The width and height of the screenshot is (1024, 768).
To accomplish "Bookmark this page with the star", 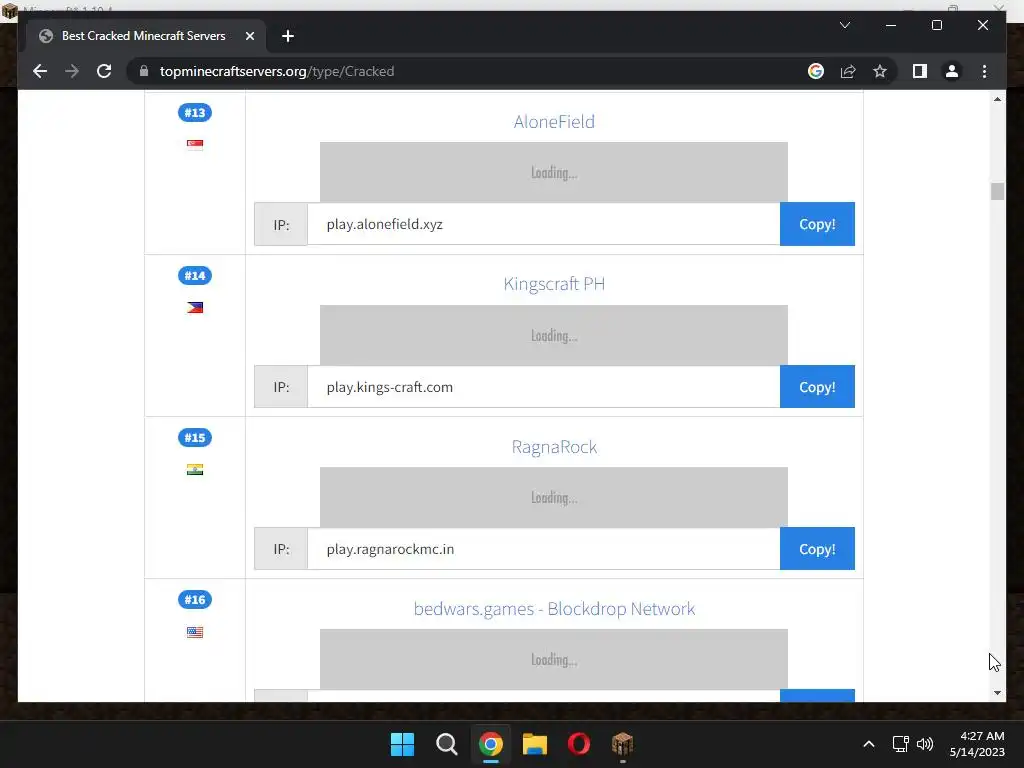I will 880,71.
